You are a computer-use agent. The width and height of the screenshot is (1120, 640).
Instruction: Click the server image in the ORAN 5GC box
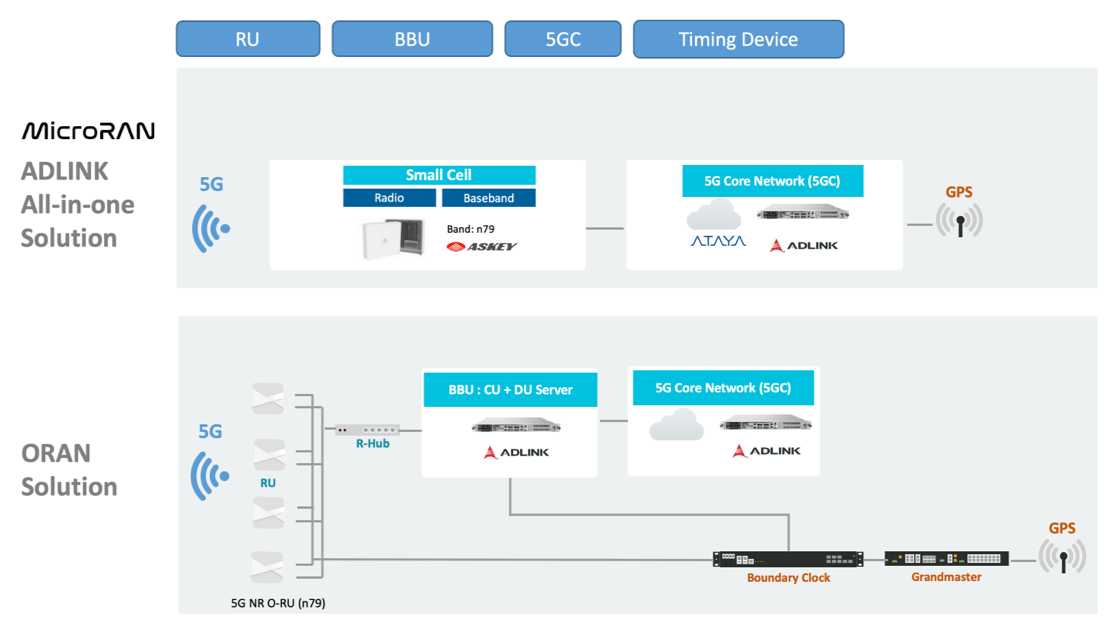pyautogui.click(x=766, y=423)
